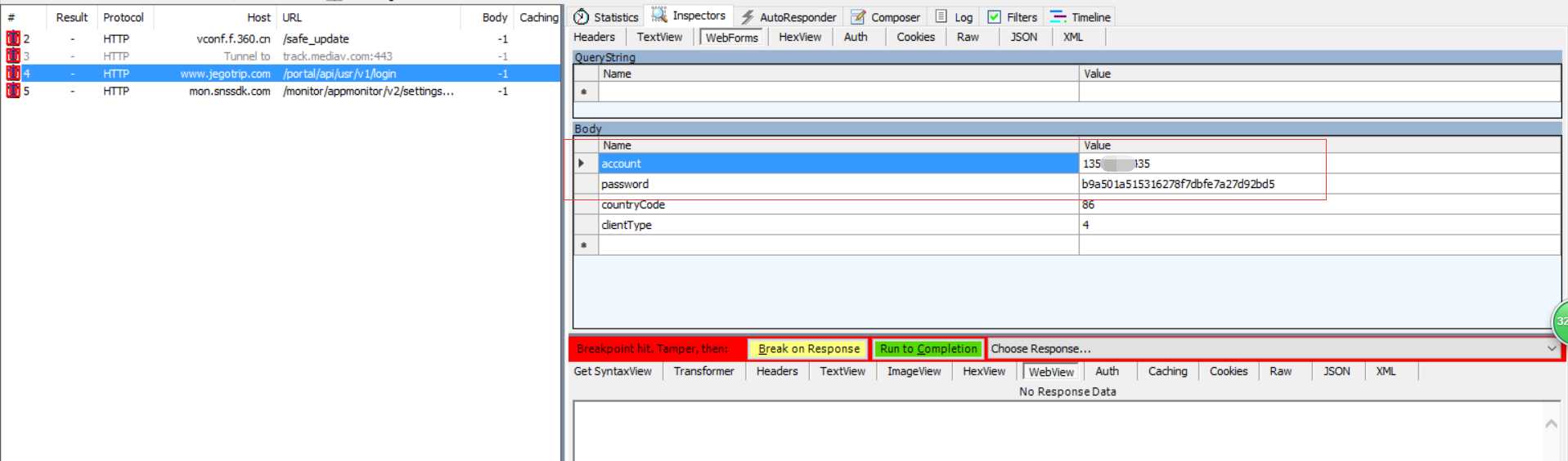Open the Log tab
This screenshot has width=1568, height=461.
pyautogui.click(x=955, y=17)
